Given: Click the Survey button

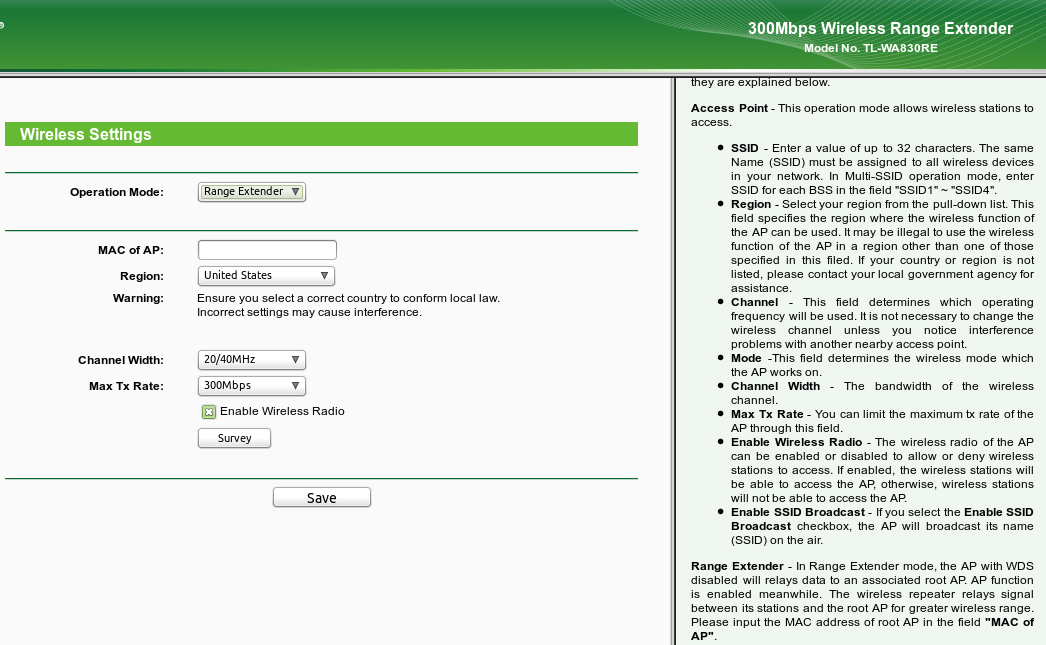Looking at the screenshot, I should point(234,438).
